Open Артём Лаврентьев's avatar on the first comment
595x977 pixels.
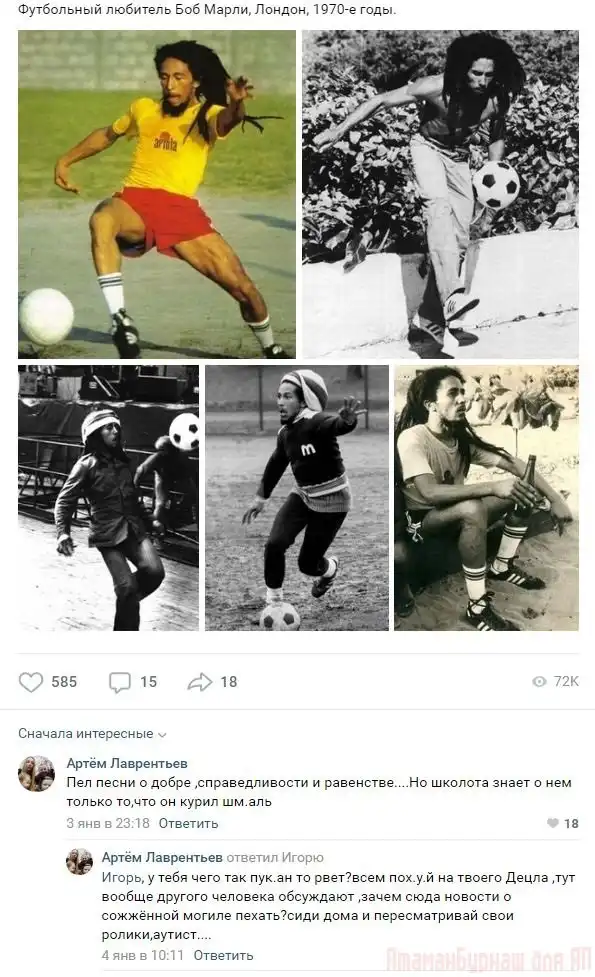[x=36, y=774]
